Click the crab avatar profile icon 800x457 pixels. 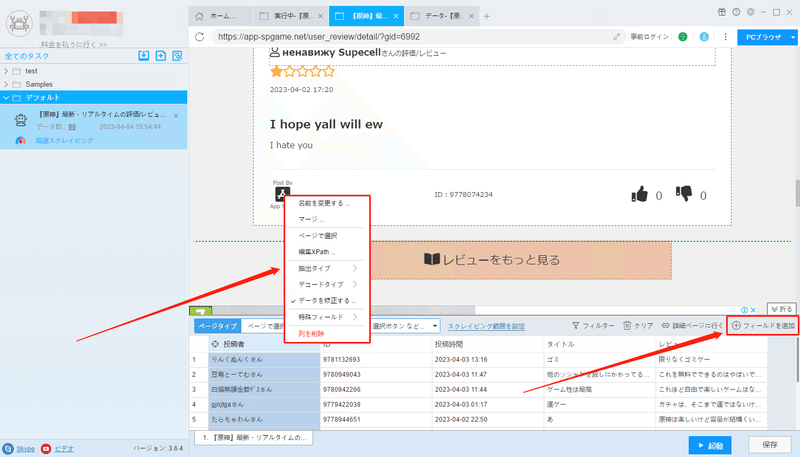[19, 23]
